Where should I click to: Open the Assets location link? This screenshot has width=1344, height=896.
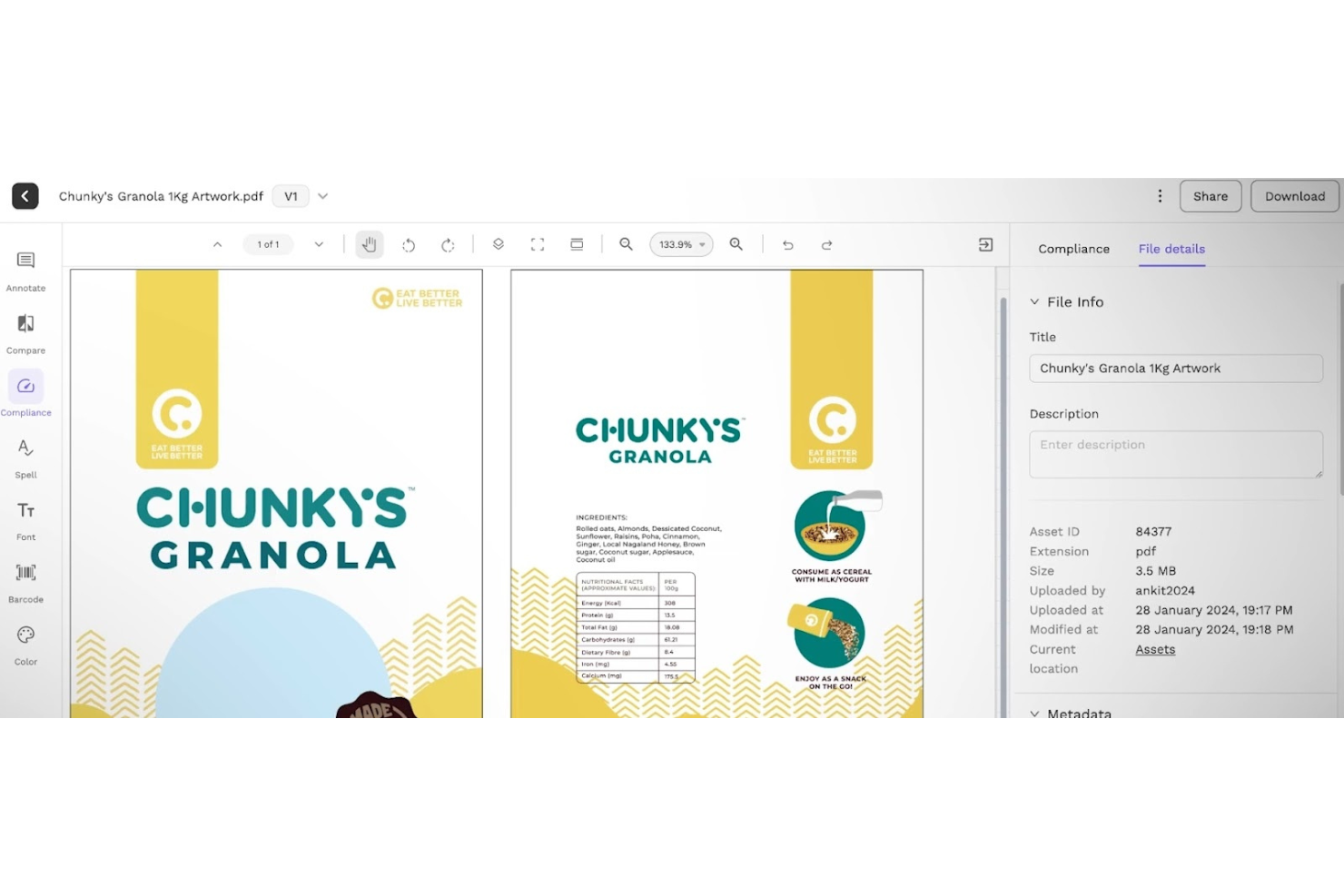(x=1155, y=649)
